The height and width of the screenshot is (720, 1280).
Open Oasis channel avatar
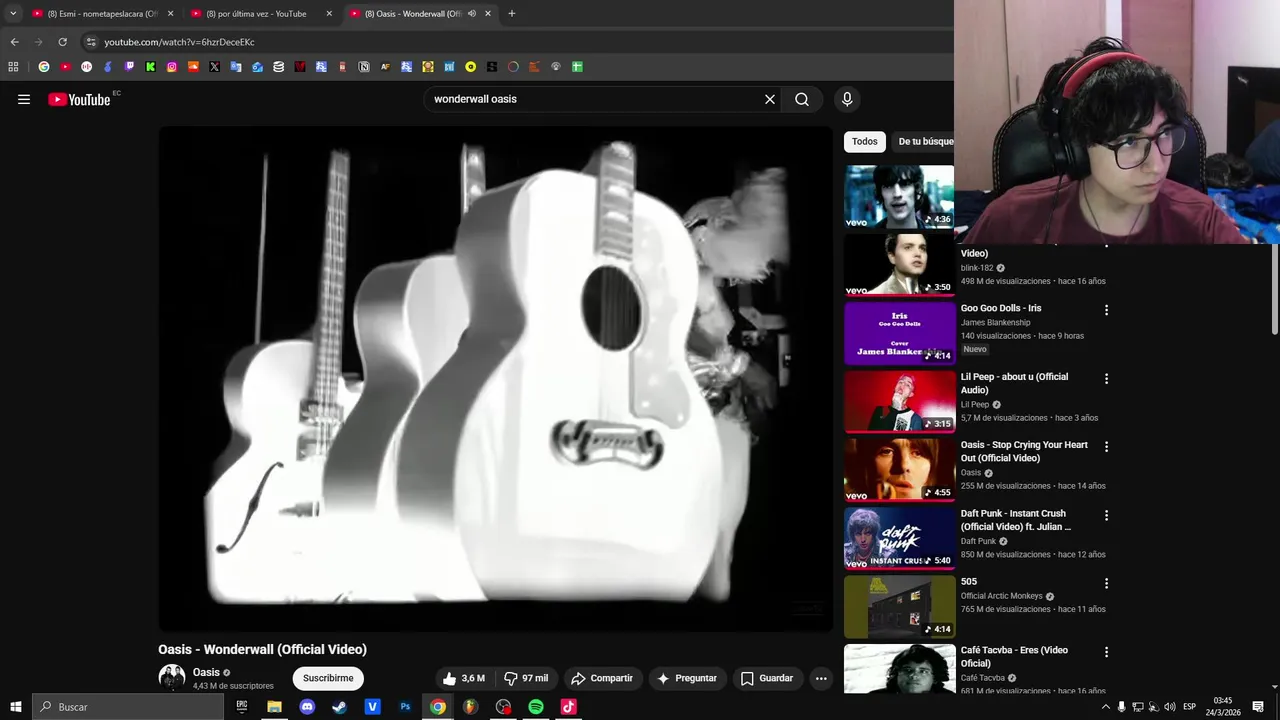pos(172,678)
